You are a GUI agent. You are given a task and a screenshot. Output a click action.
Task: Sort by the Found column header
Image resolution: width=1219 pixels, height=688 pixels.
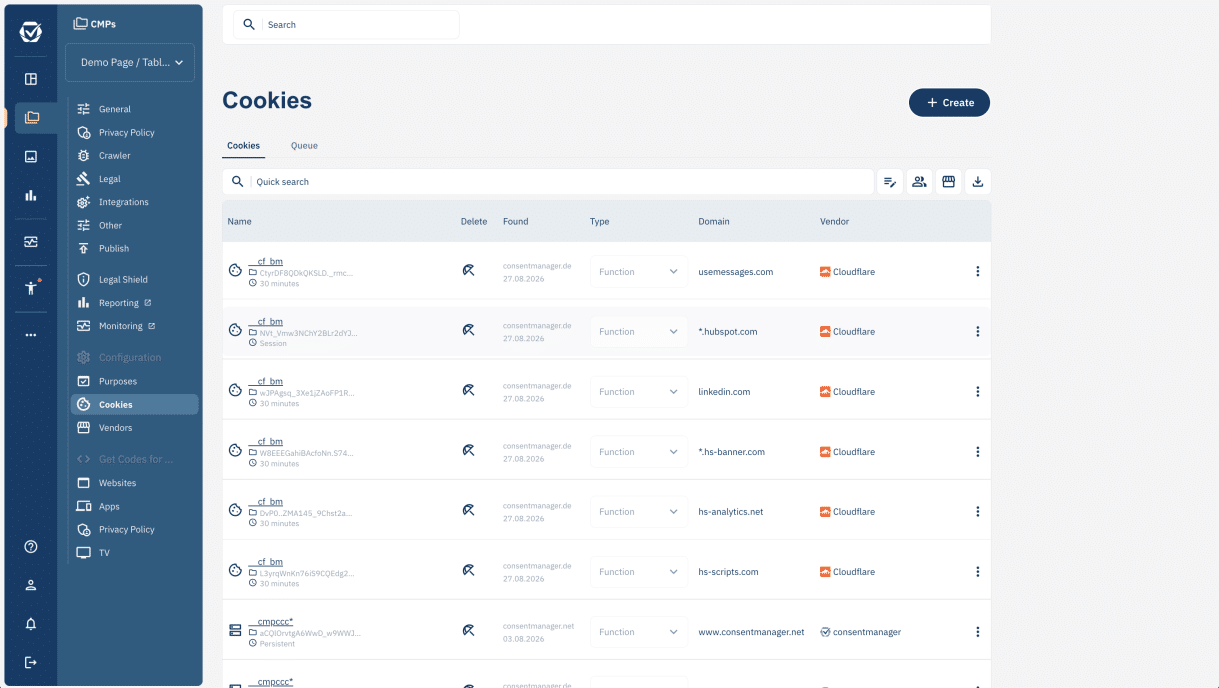[515, 222]
